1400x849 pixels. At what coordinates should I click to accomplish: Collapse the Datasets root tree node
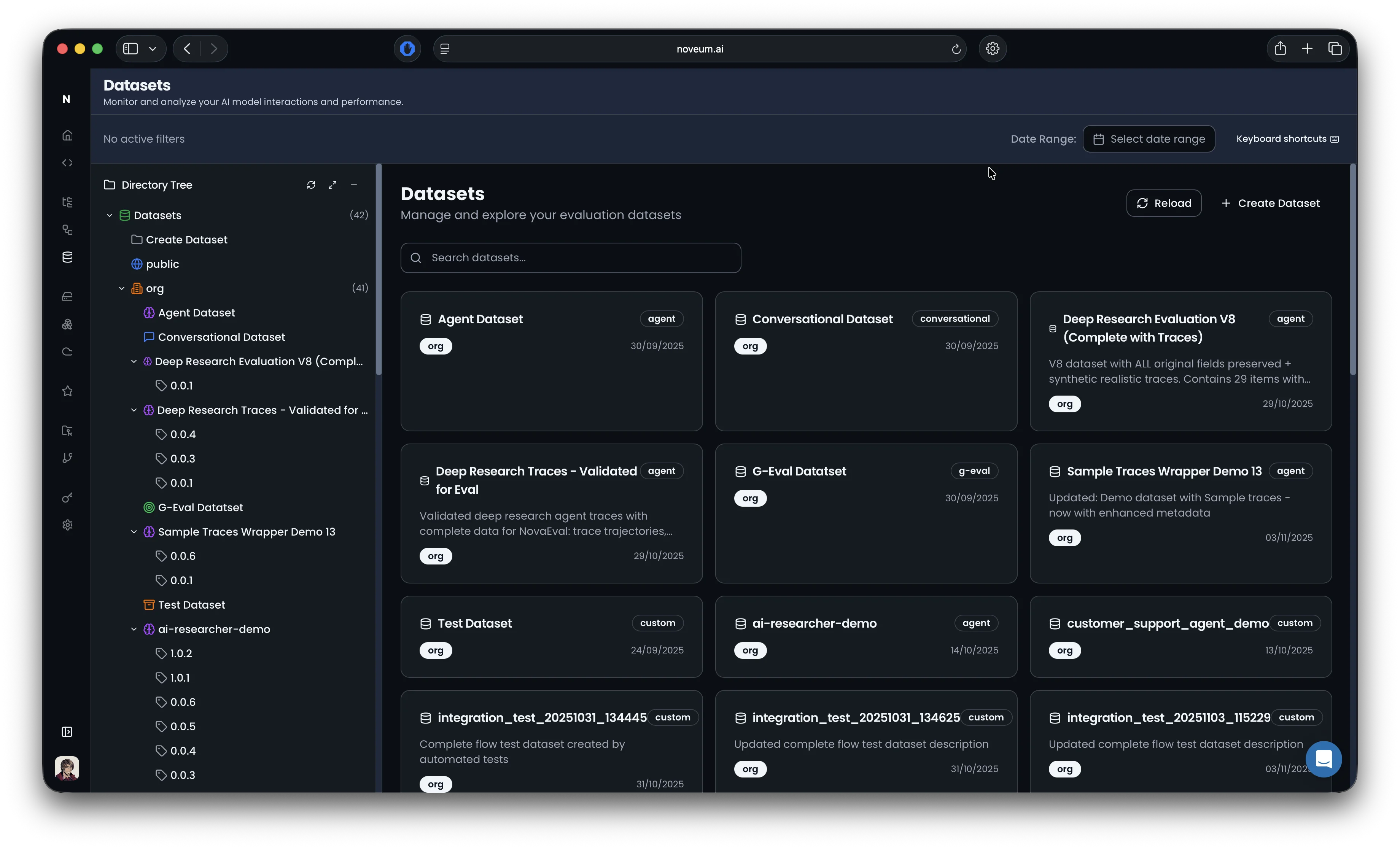pos(110,215)
